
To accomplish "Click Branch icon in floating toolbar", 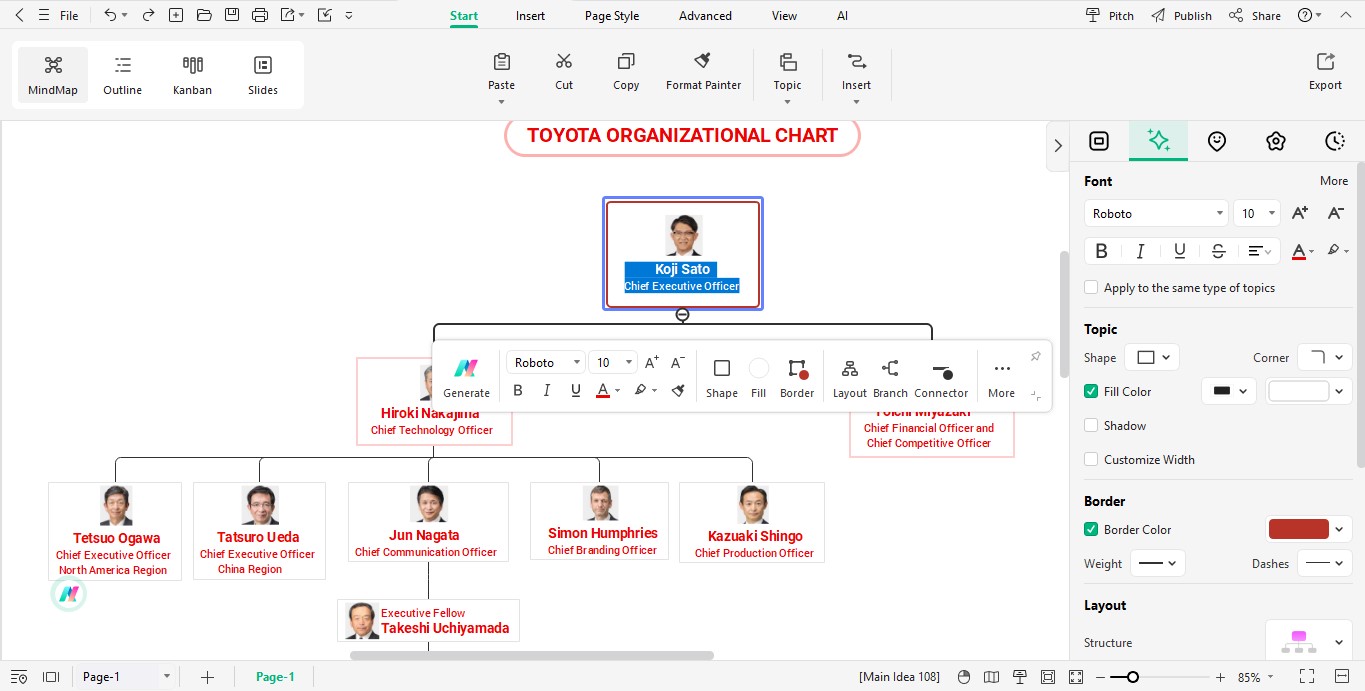I will click(890, 368).
